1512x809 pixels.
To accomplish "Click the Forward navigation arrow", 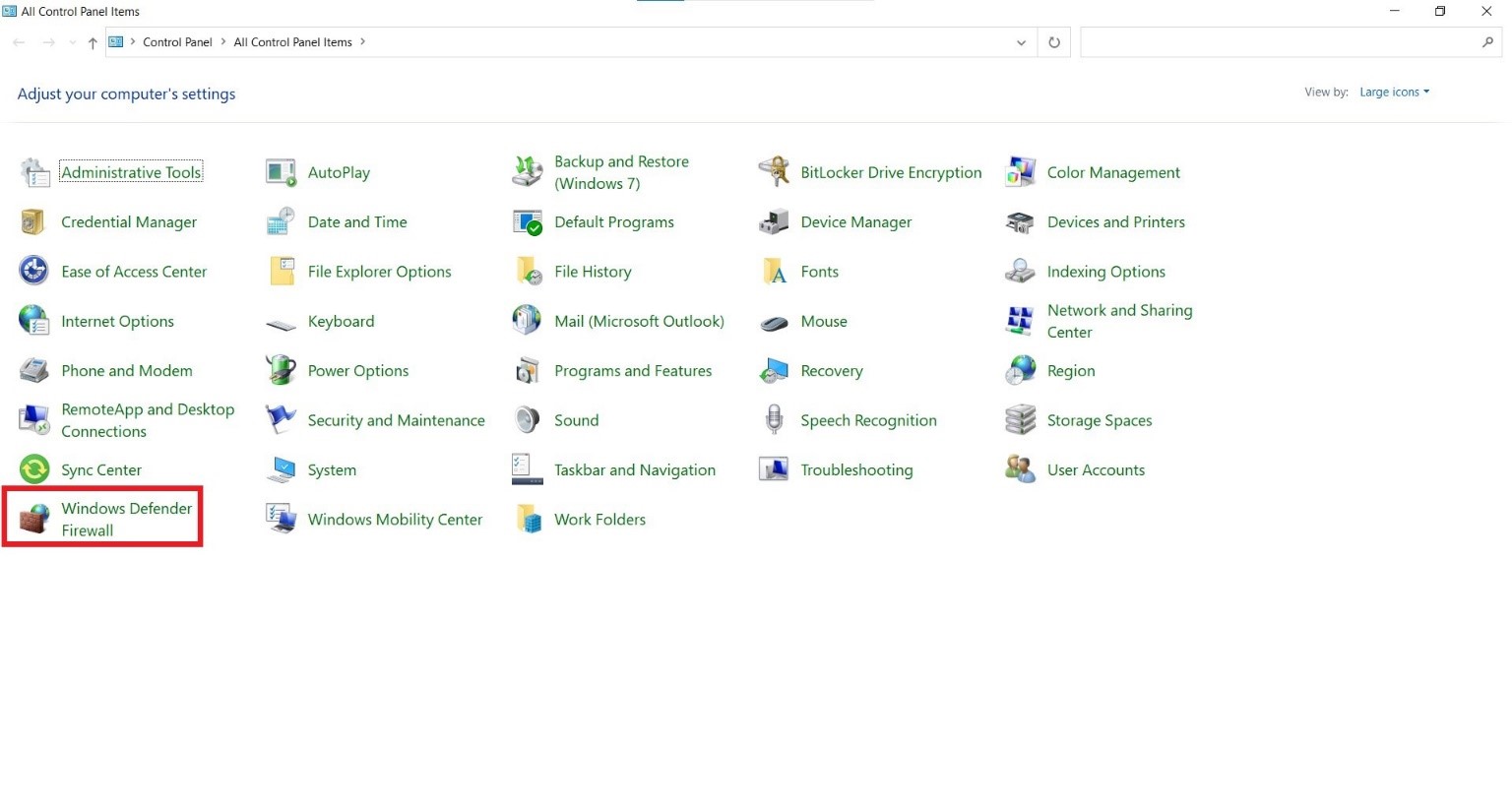I will (48, 42).
